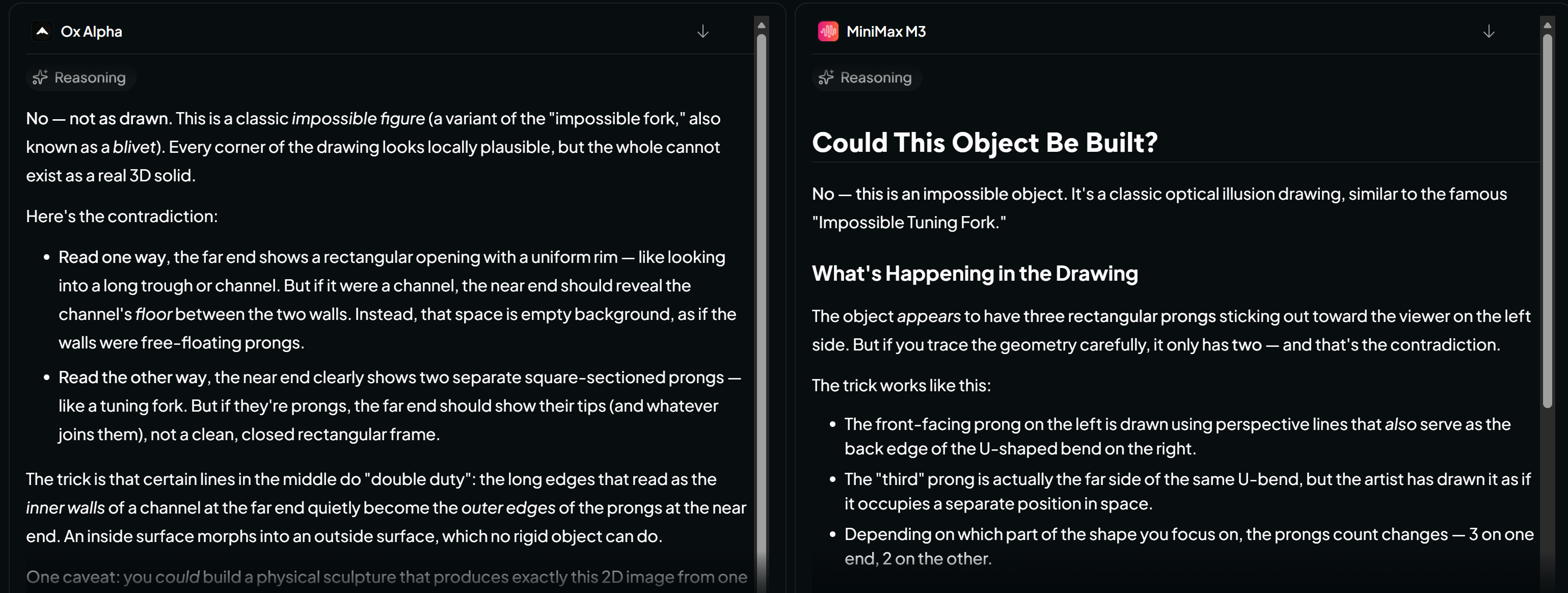Click the sparkle icon in MiniMax M3's Reasoning chip
The height and width of the screenshot is (593, 1568).
point(826,77)
